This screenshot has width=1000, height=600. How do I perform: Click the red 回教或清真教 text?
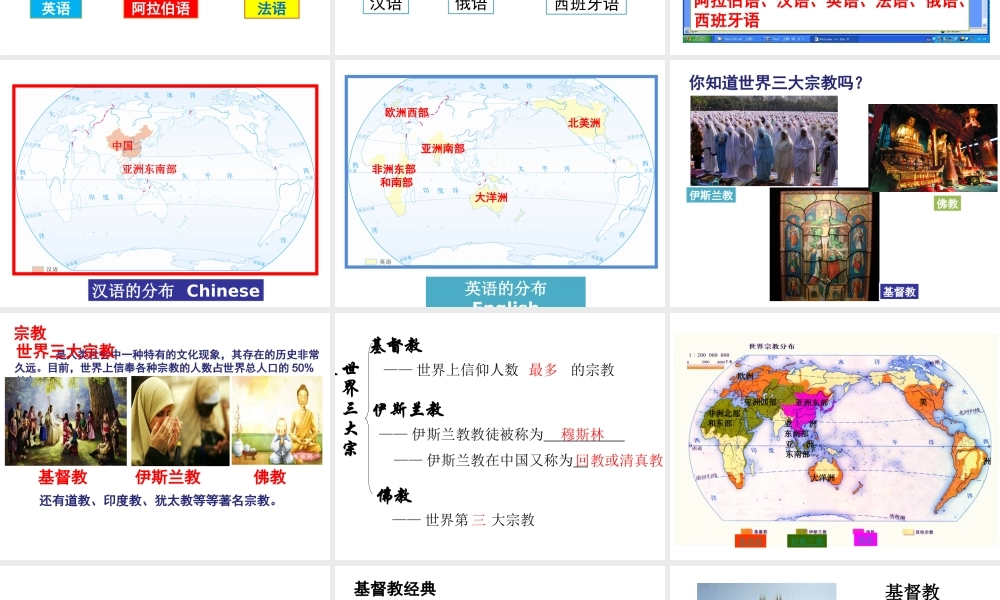(x=619, y=460)
